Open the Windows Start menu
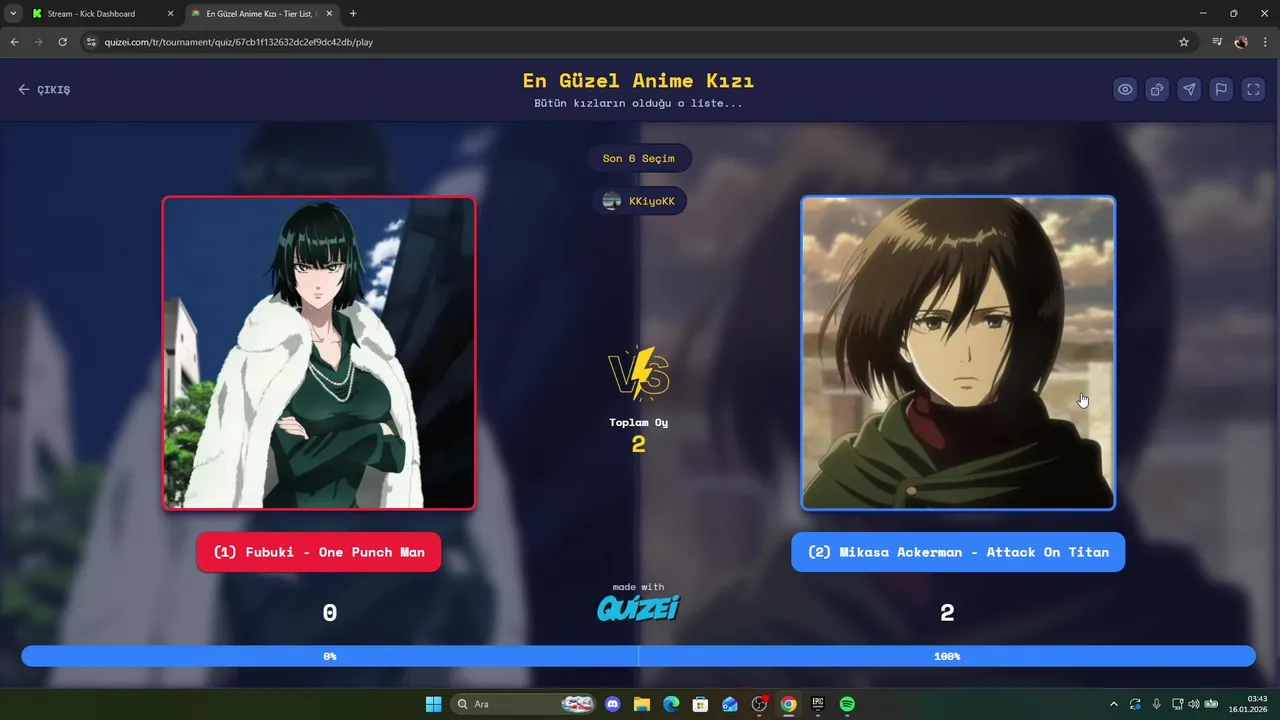1280x720 pixels. (433, 704)
